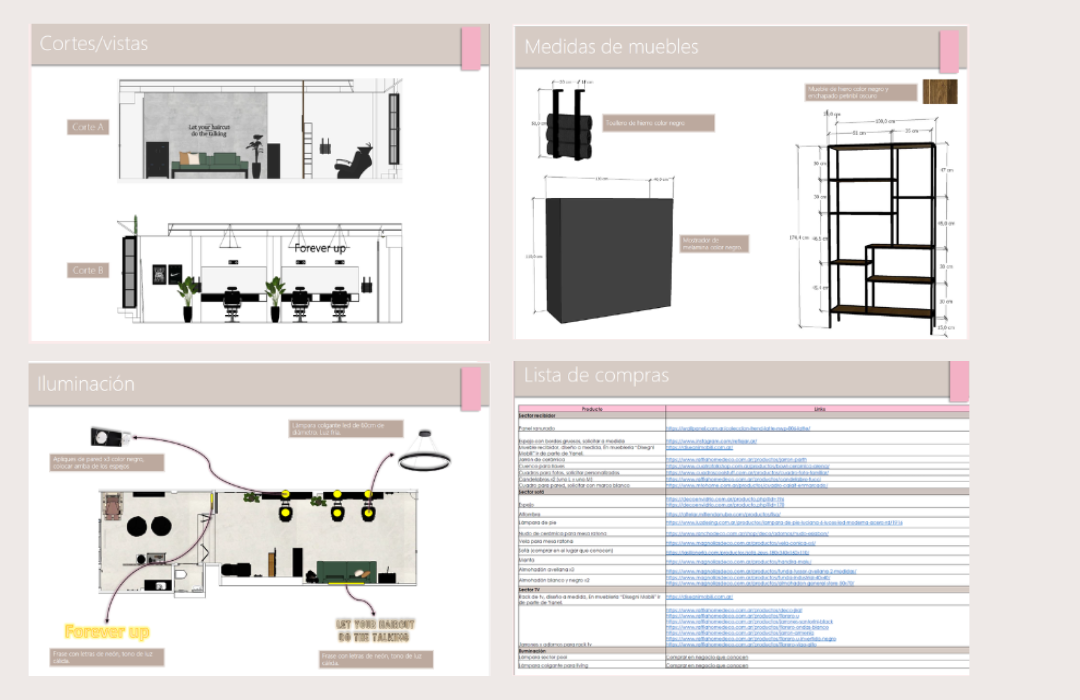Click the 'Forever up' sign in Corte B
1080x700 pixels.
coord(320,248)
